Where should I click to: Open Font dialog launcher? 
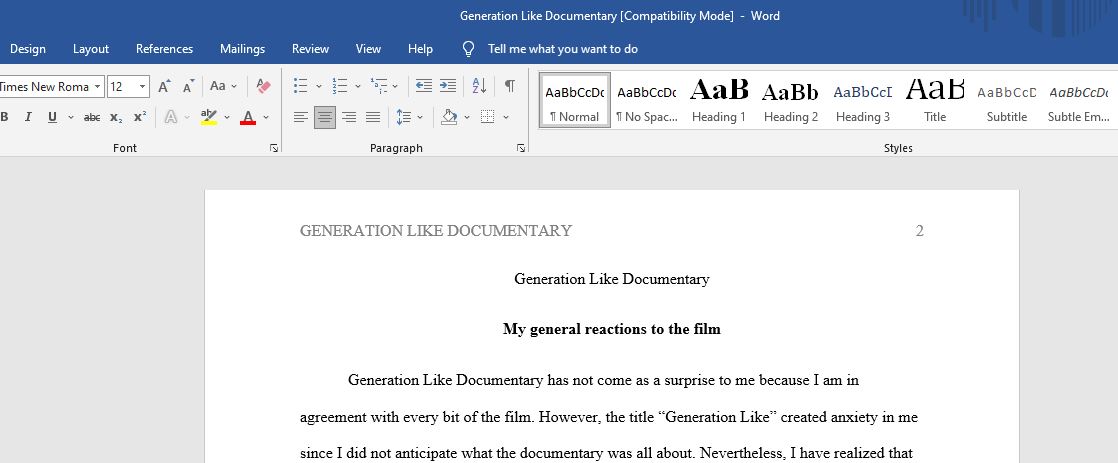click(274, 148)
